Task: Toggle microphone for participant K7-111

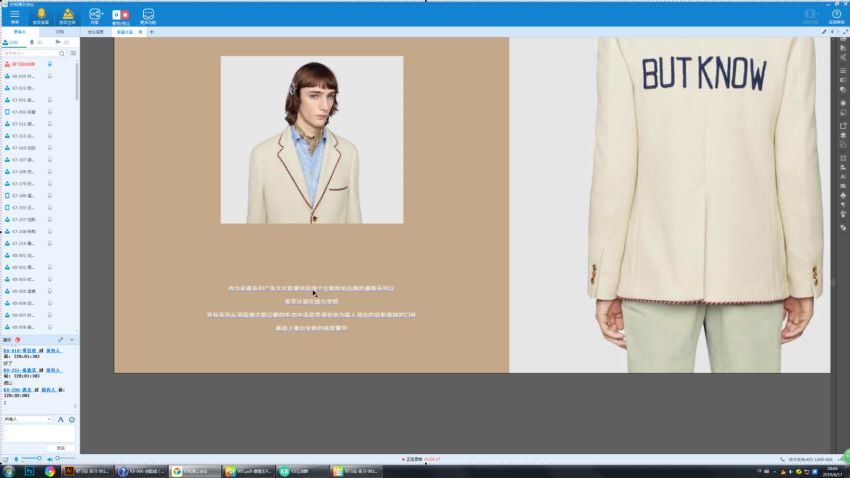Action: coord(50,124)
